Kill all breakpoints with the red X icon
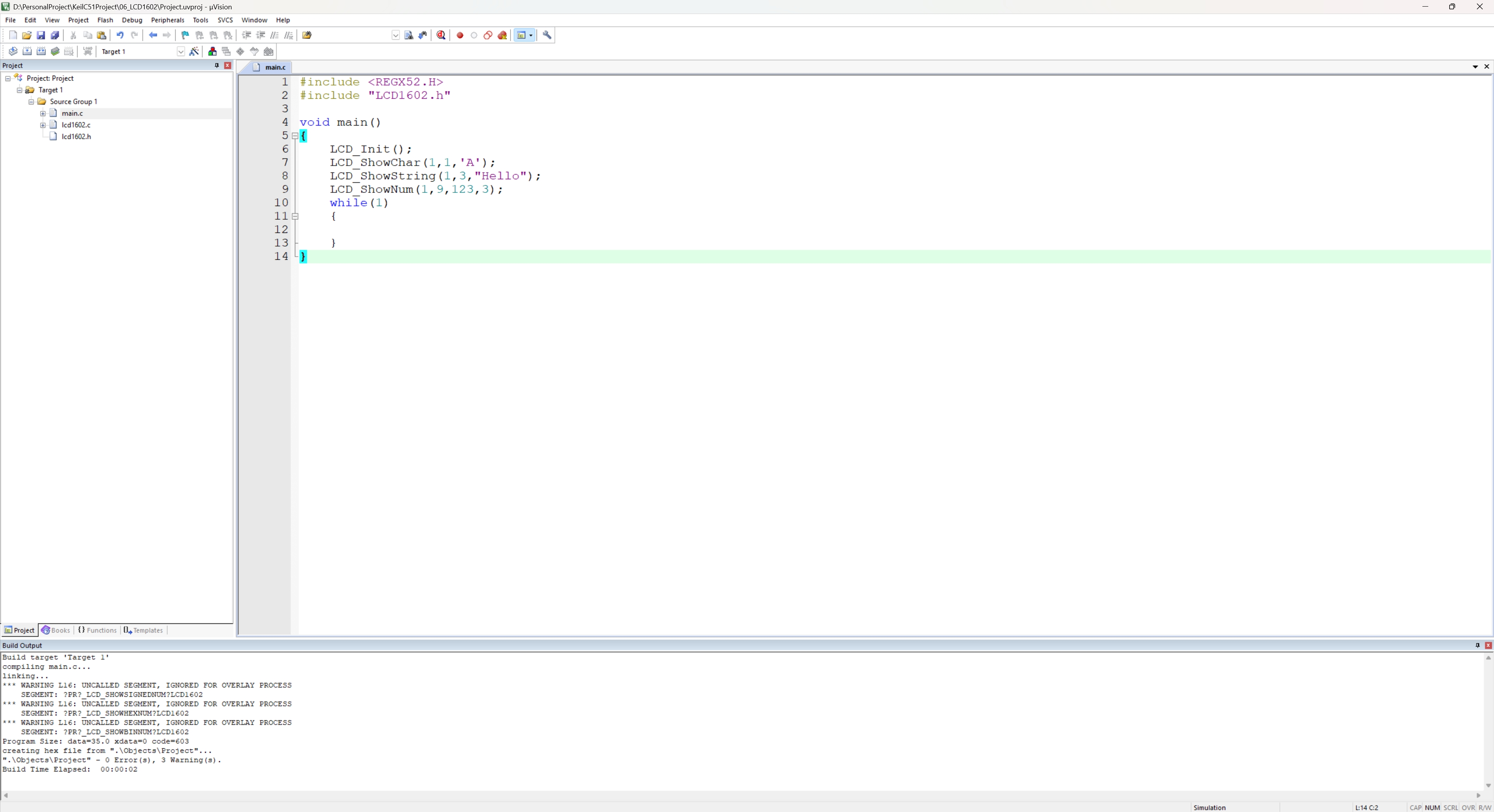 pos(503,35)
